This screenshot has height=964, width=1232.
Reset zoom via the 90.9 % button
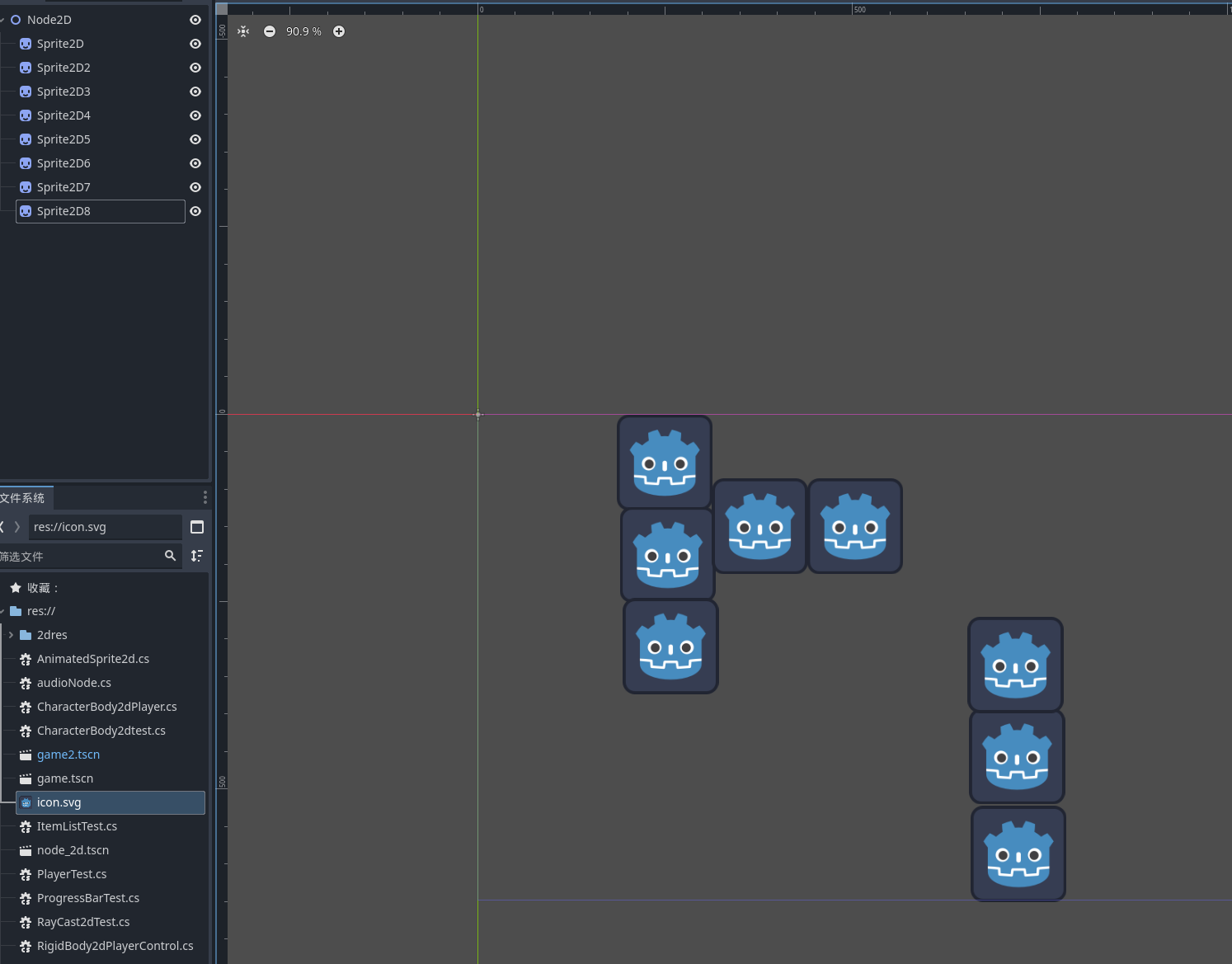point(303,31)
